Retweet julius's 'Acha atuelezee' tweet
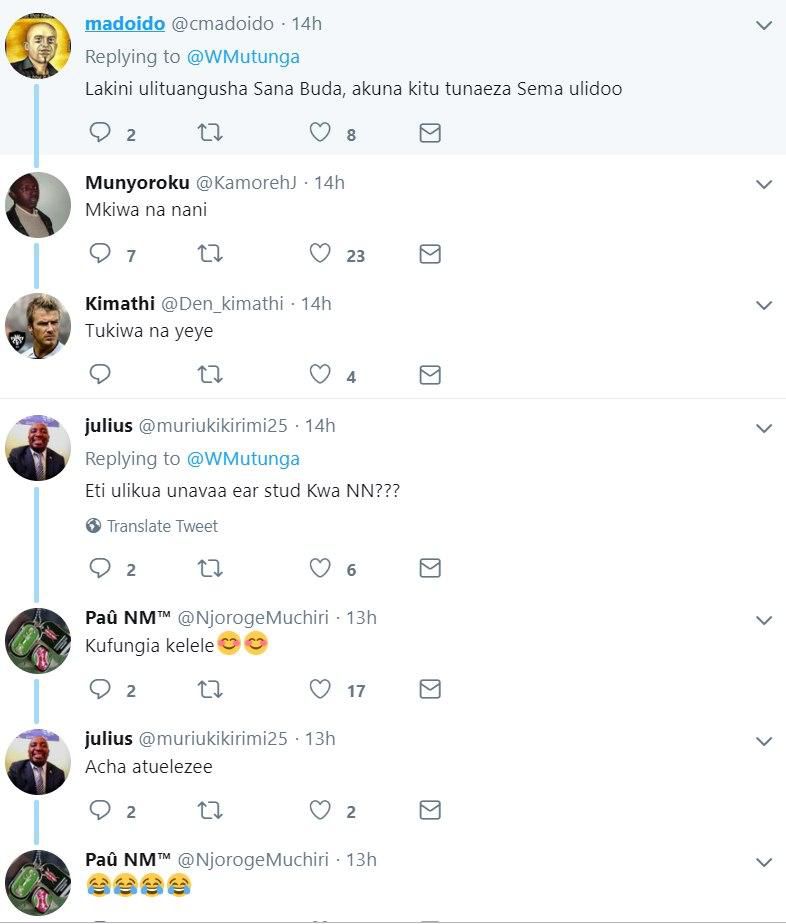 [210, 810]
